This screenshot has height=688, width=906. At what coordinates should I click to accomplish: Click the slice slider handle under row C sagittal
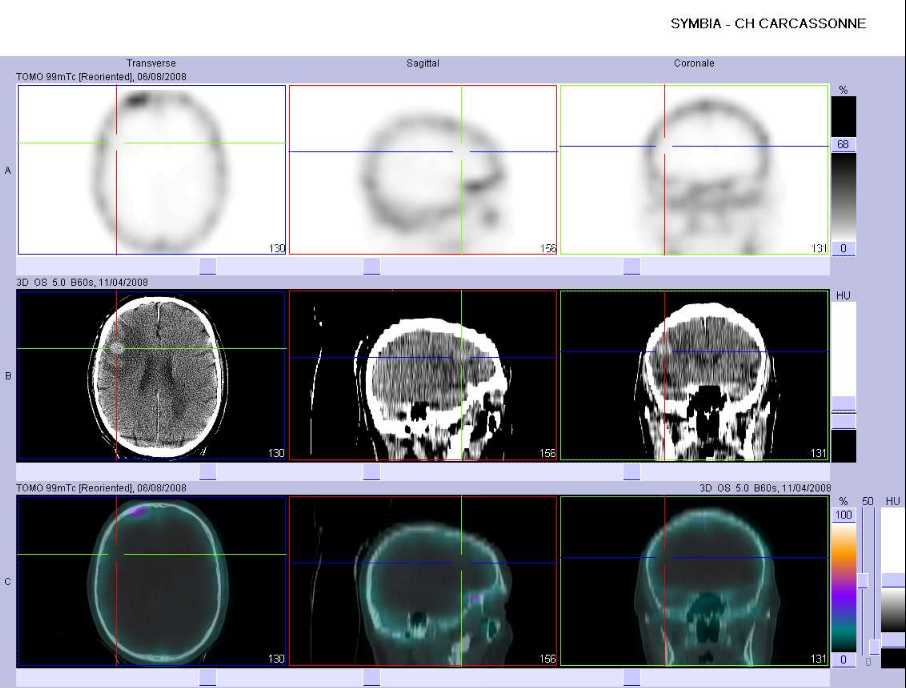point(372,678)
